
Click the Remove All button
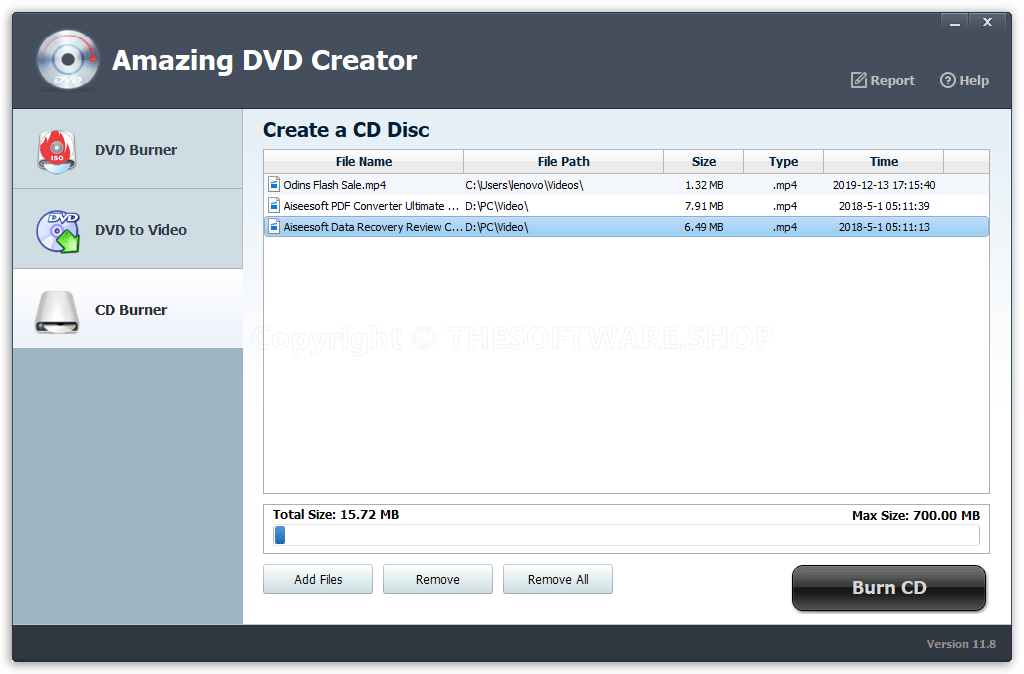click(x=557, y=578)
